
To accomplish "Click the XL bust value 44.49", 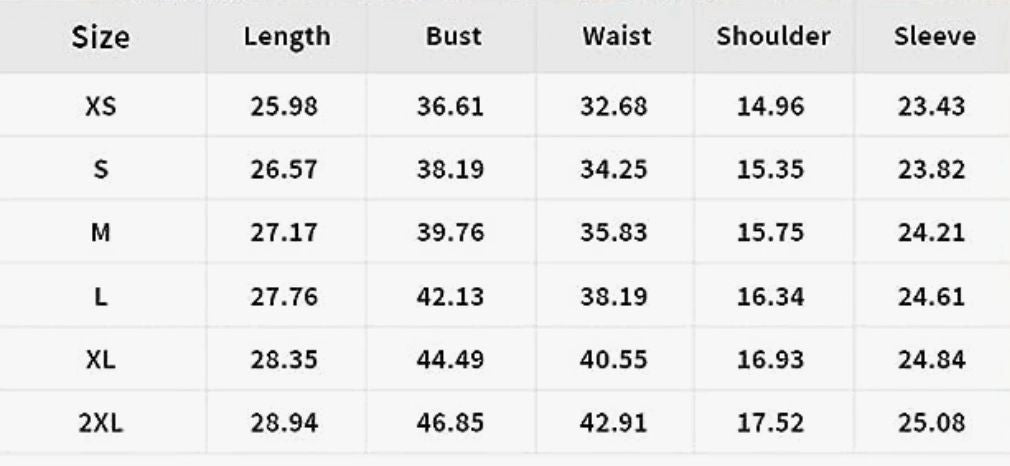I will point(450,360).
